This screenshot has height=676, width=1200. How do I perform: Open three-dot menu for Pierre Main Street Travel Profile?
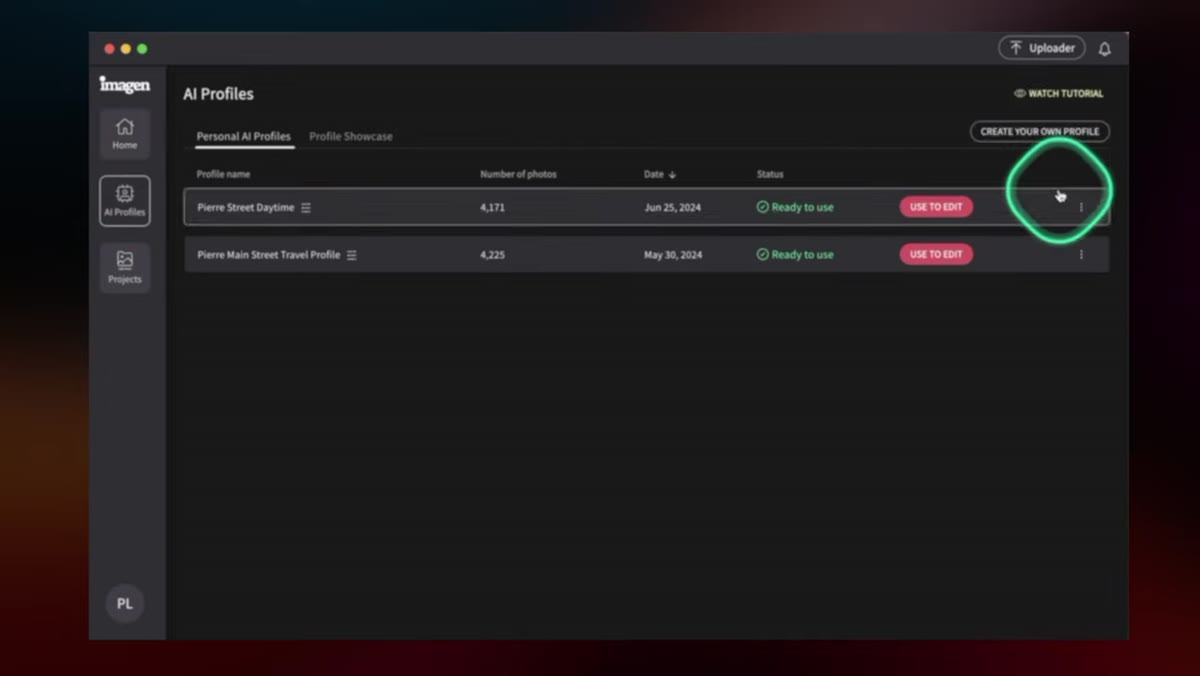pyautogui.click(x=1081, y=254)
